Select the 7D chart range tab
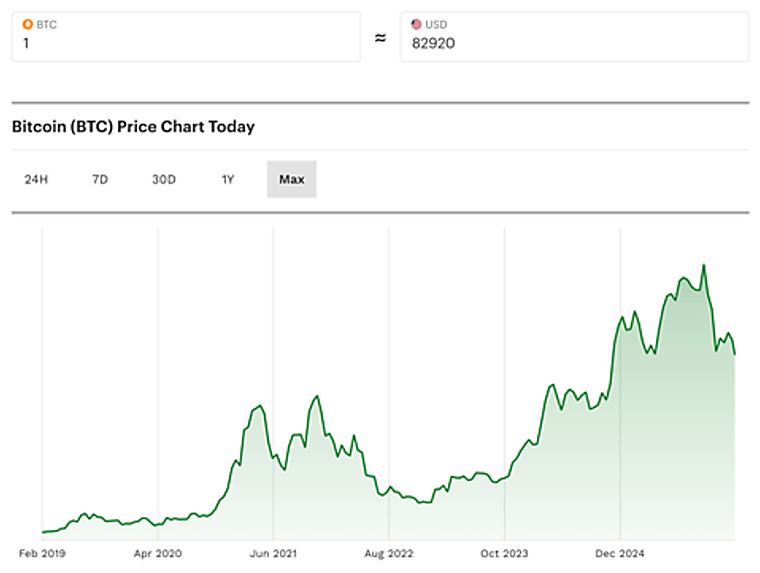760x573 pixels. point(100,179)
